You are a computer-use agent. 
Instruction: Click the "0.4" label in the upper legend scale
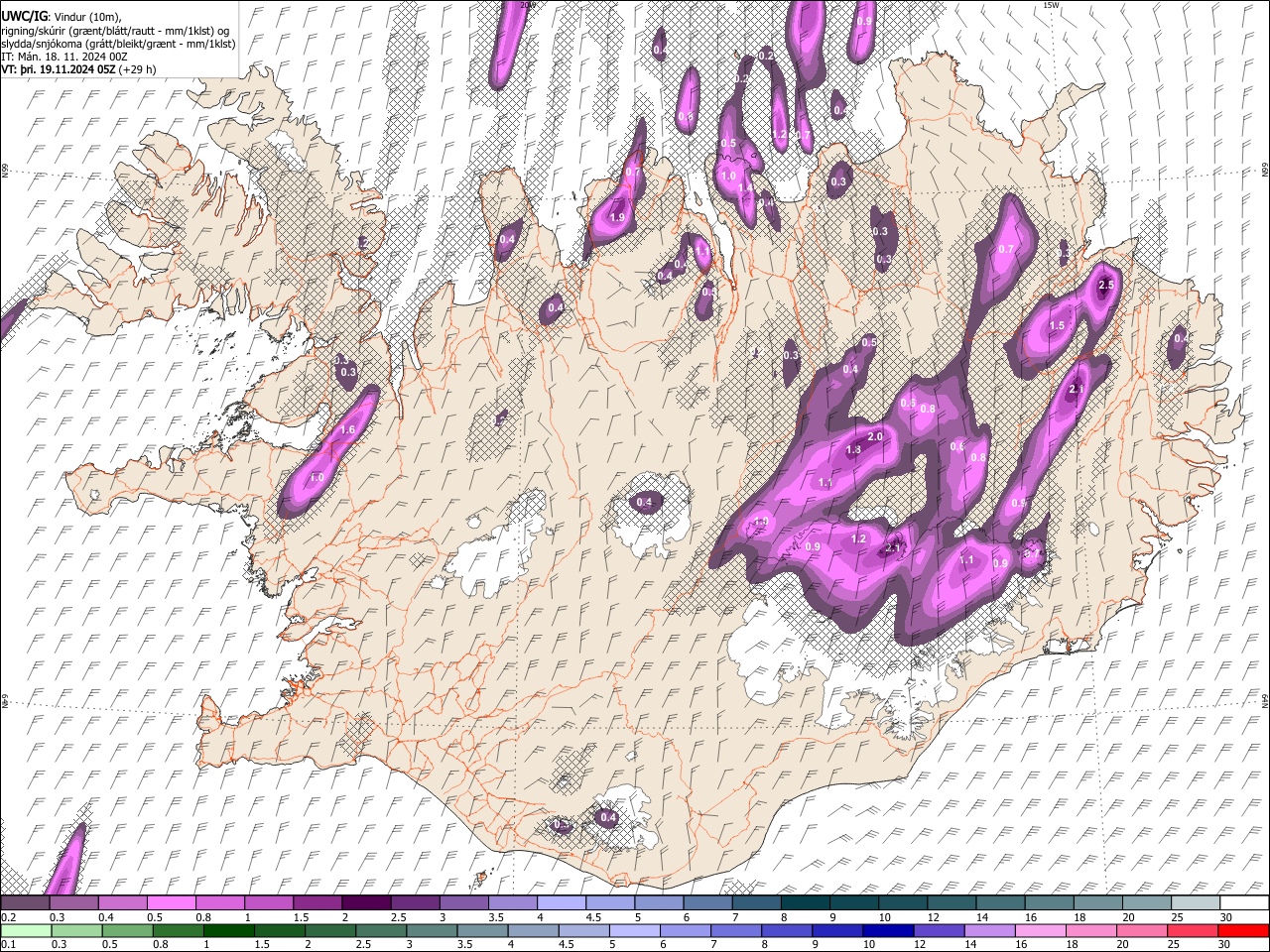point(106,917)
